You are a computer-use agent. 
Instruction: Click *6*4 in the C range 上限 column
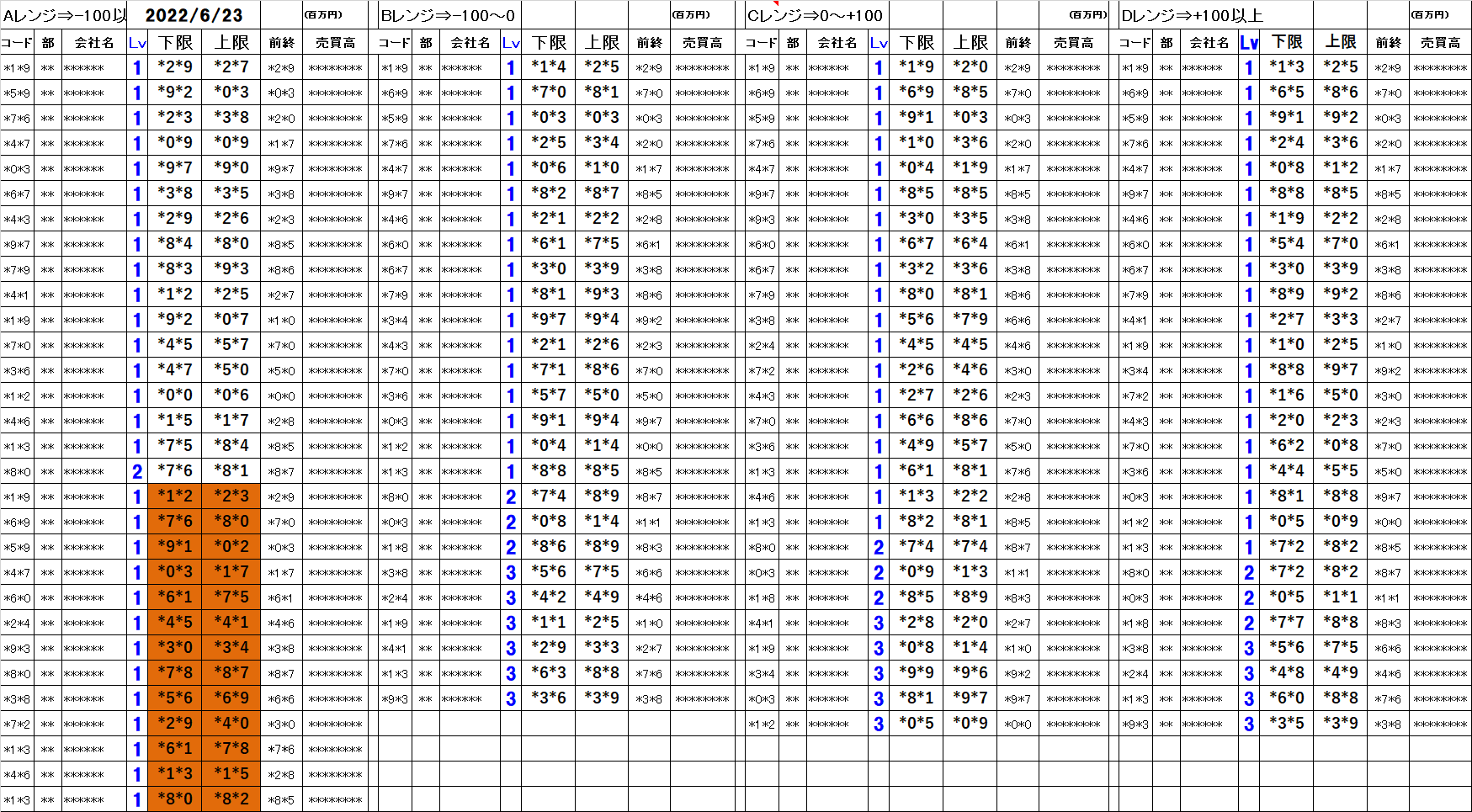point(970,244)
